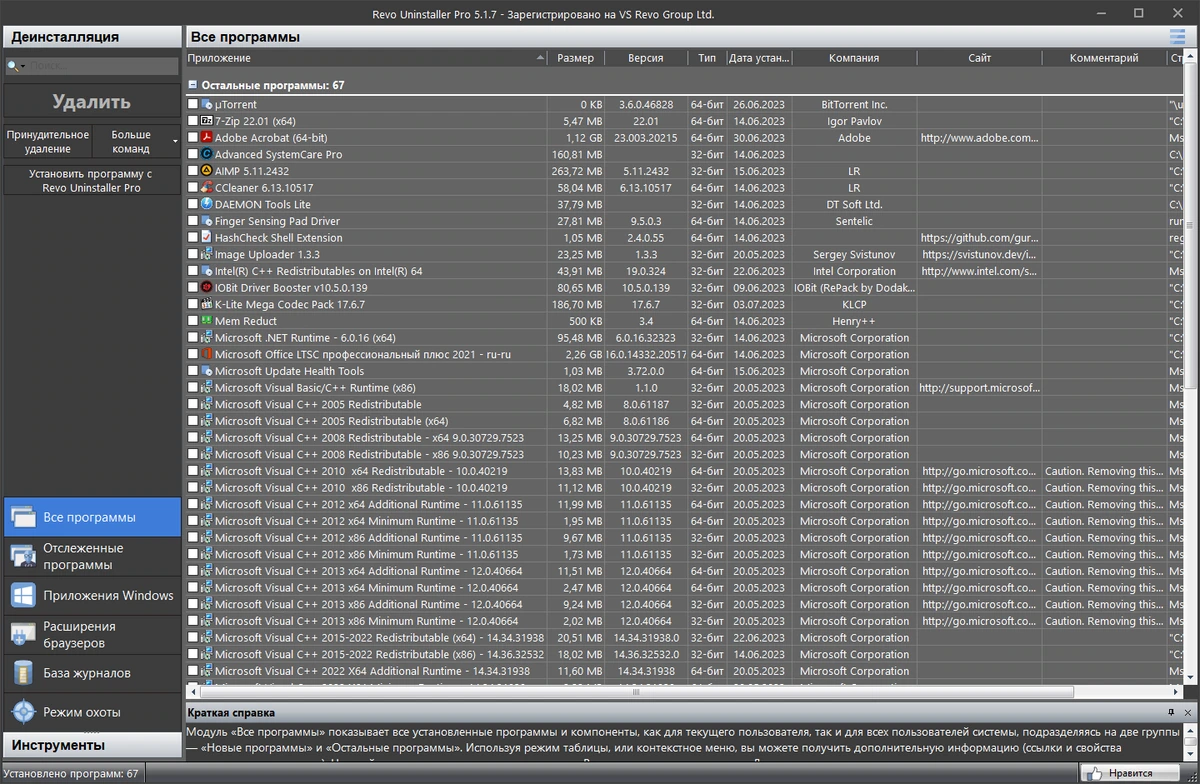
Task: Click the Image Uploader icon
Action: pos(207,254)
